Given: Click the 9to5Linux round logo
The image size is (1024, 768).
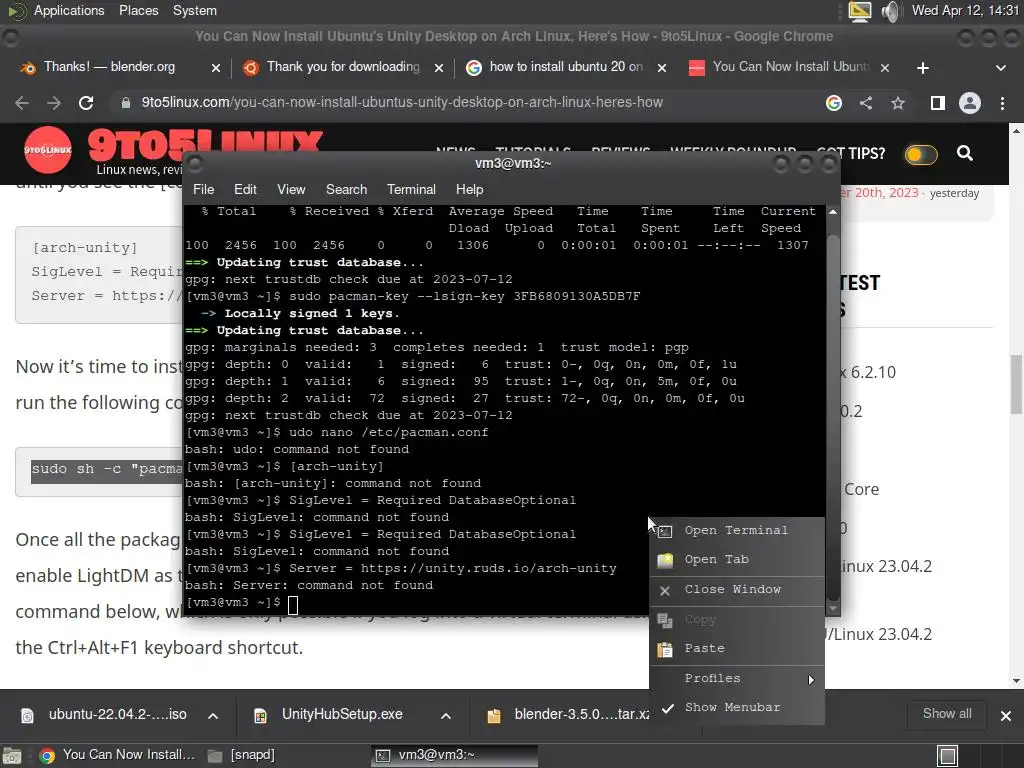Looking at the screenshot, I should coord(48,150).
